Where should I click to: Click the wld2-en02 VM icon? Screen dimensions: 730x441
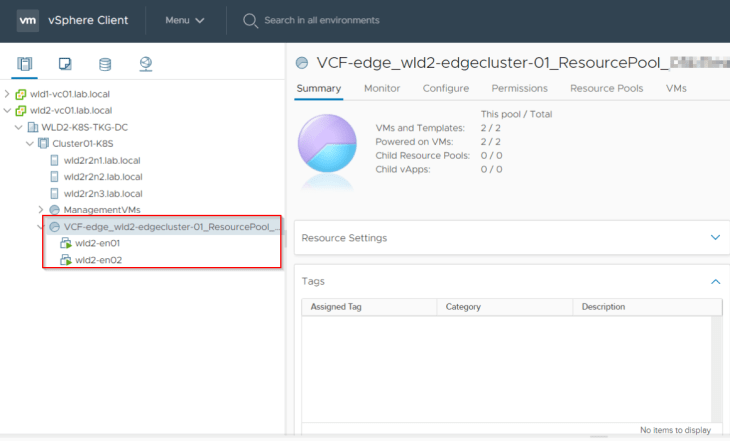[x=66, y=260]
